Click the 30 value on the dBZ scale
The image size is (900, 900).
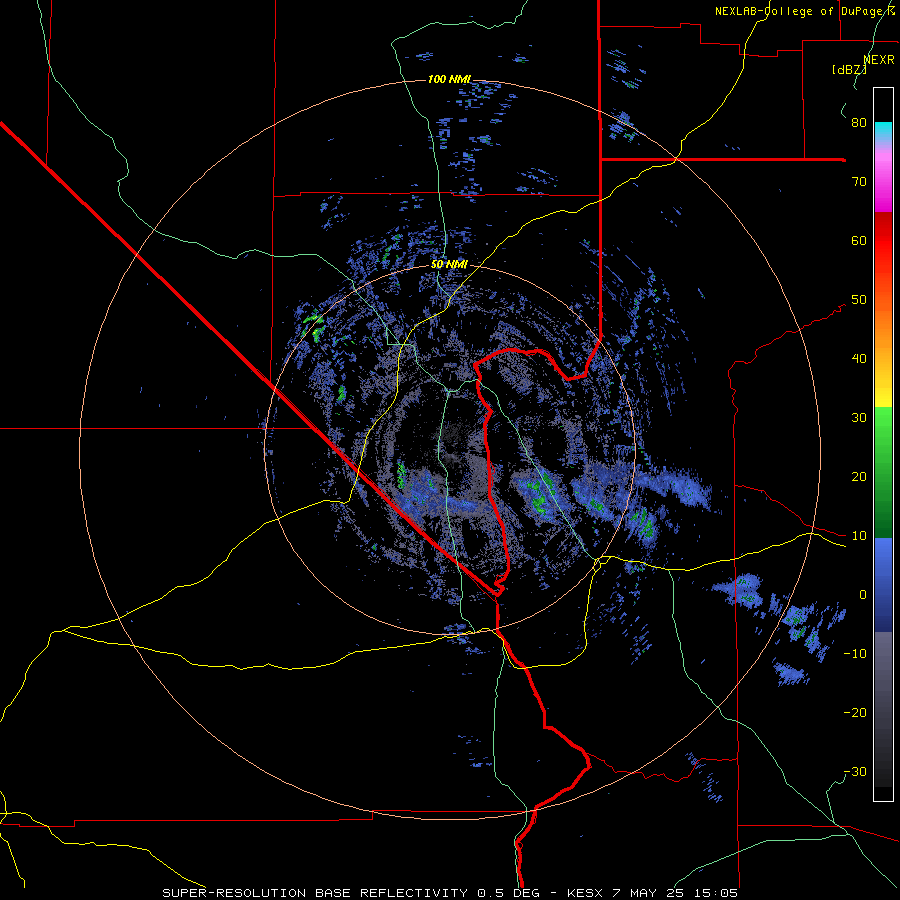(x=859, y=418)
